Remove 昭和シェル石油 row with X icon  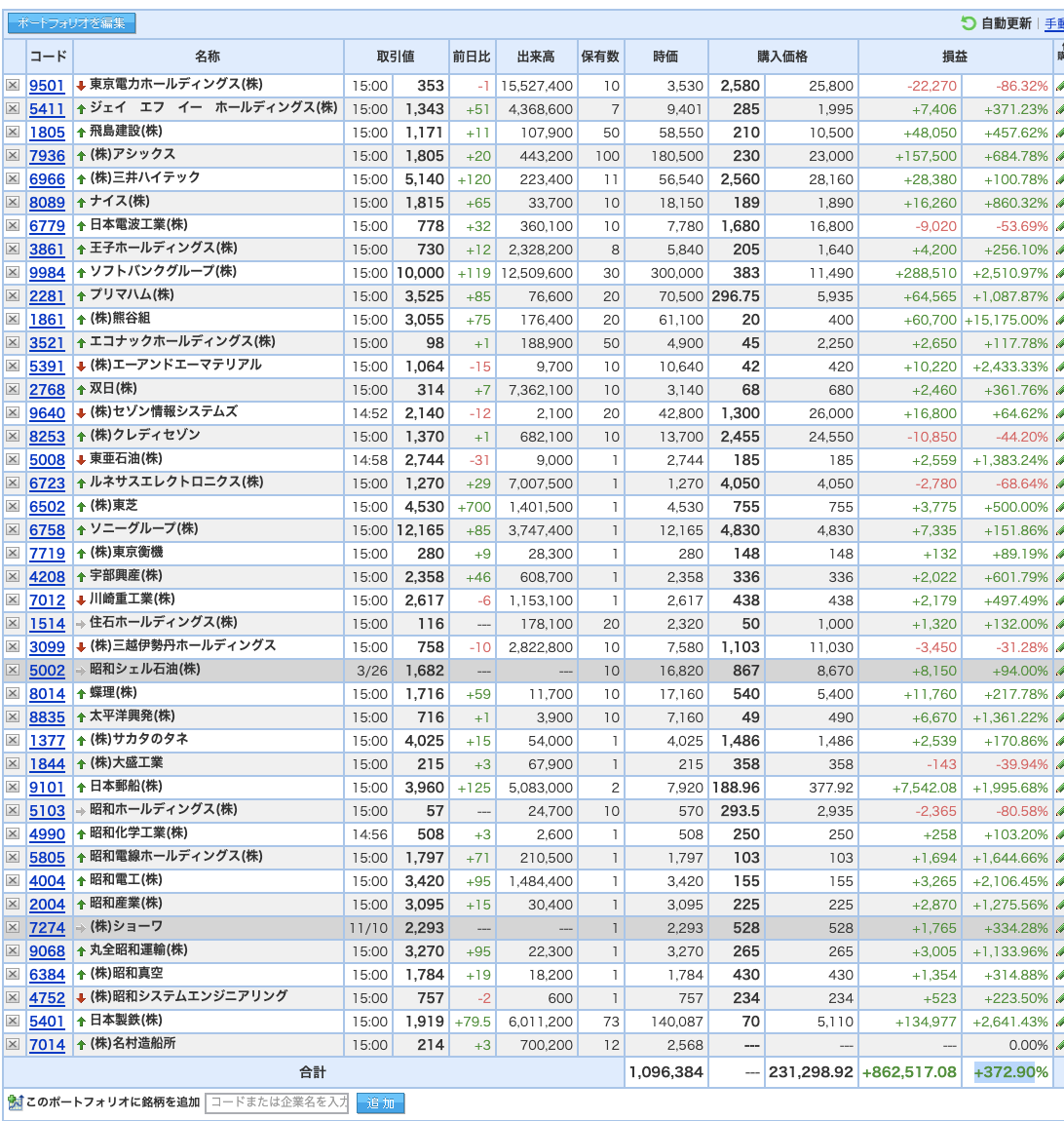point(13,670)
